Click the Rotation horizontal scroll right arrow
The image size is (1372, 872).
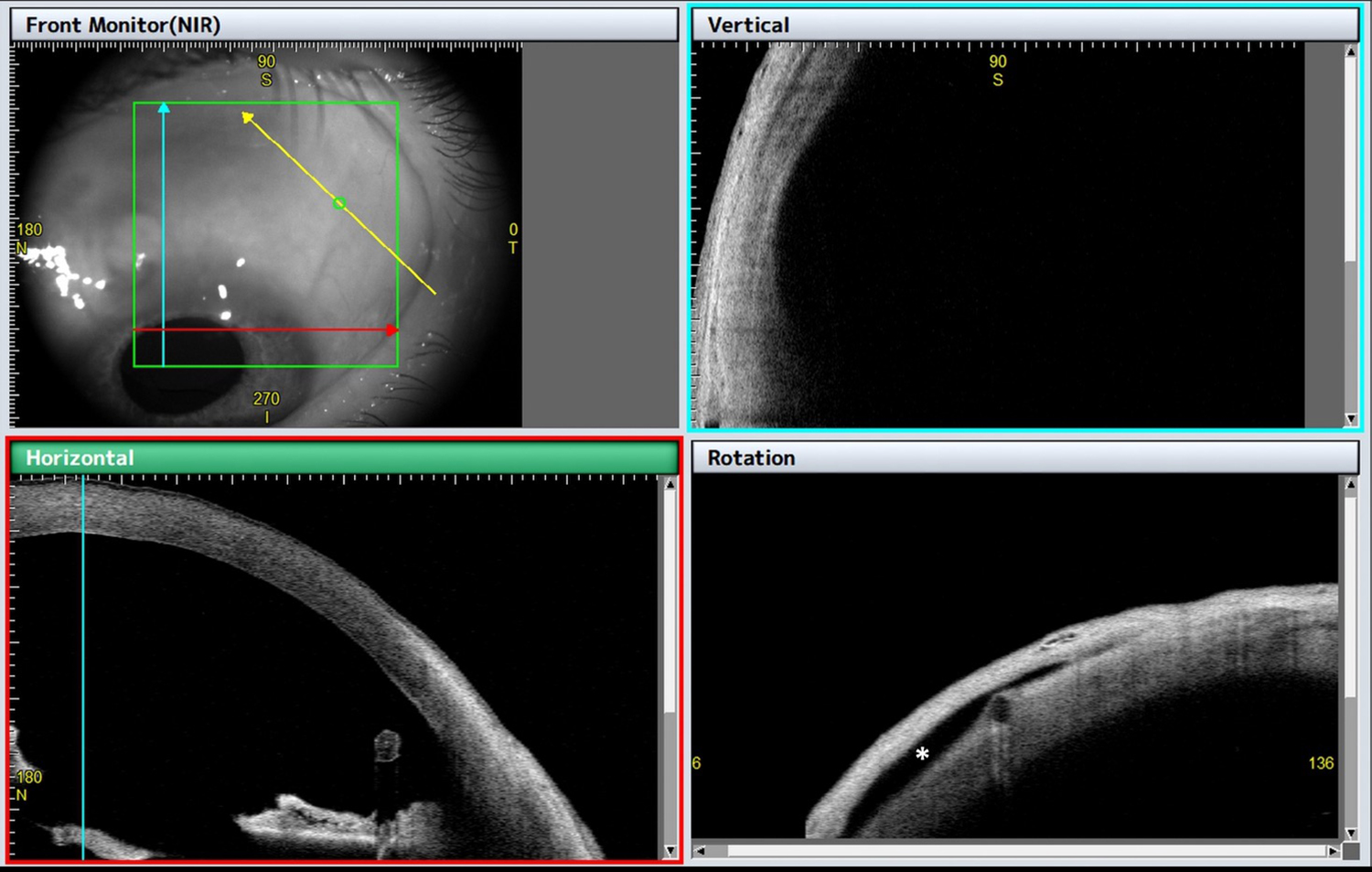[x=1333, y=850]
